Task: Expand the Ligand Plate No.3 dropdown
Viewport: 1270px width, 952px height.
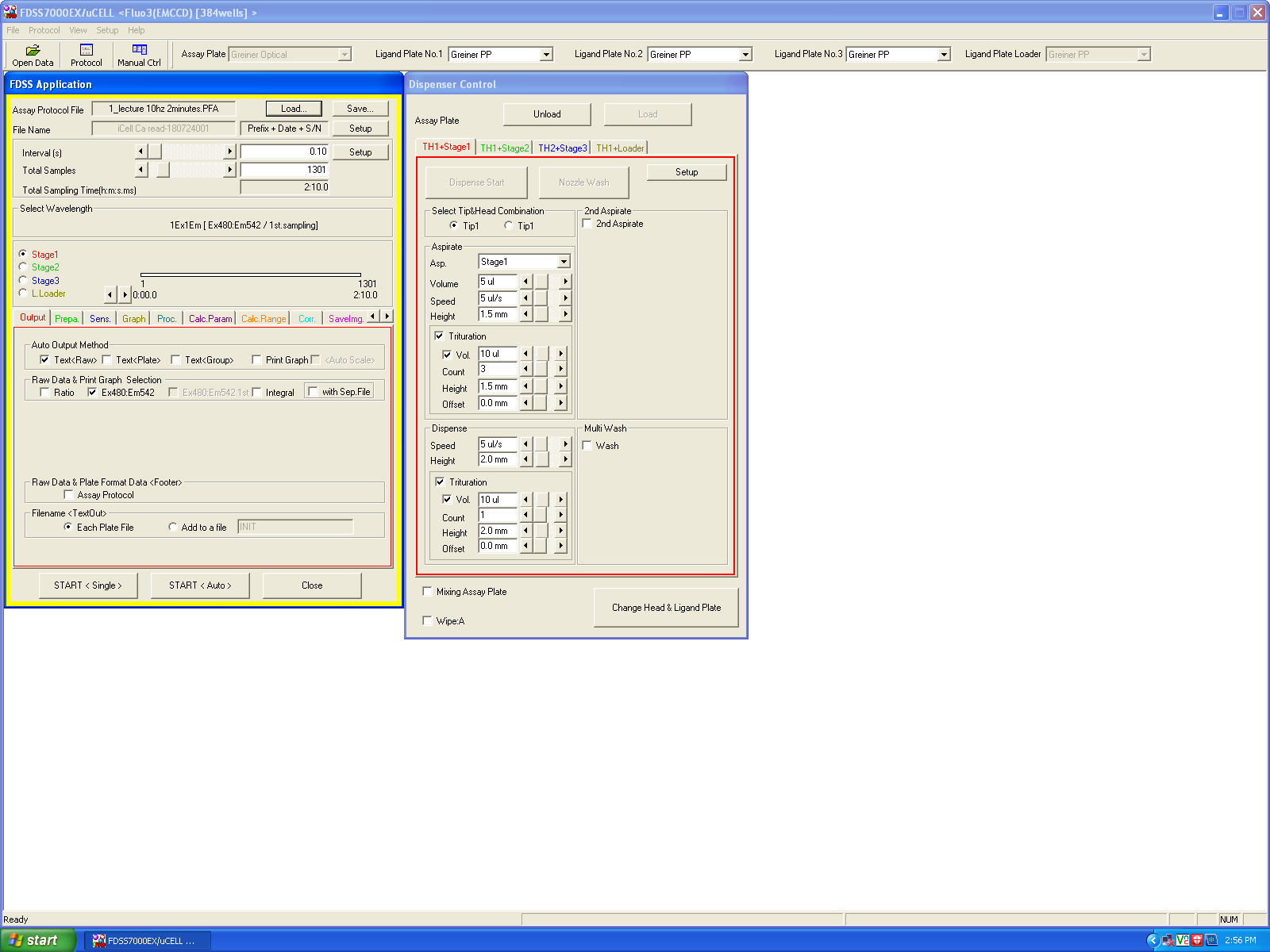Action: coord(944,55)
